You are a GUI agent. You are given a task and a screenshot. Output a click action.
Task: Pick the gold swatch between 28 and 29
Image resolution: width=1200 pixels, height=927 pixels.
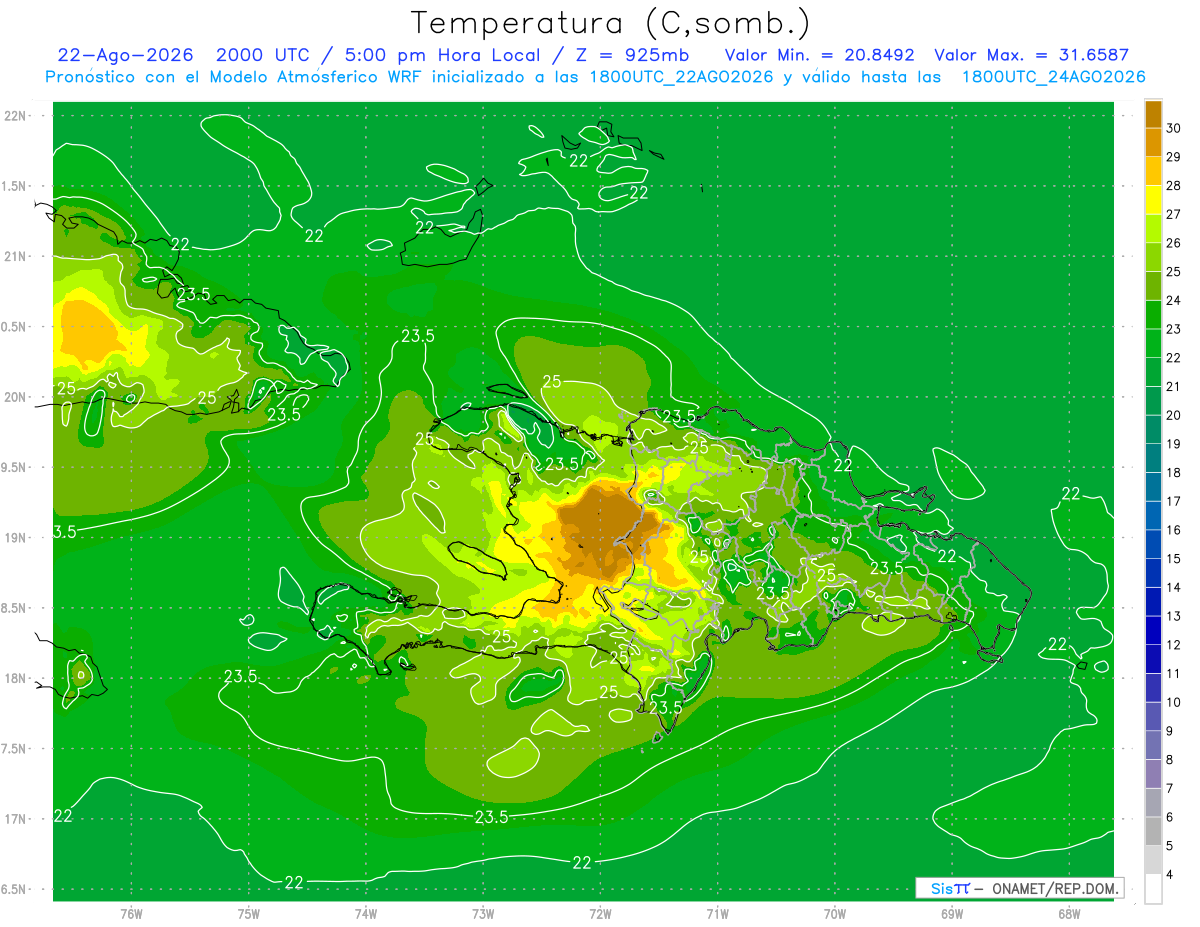coord(1153,171)
